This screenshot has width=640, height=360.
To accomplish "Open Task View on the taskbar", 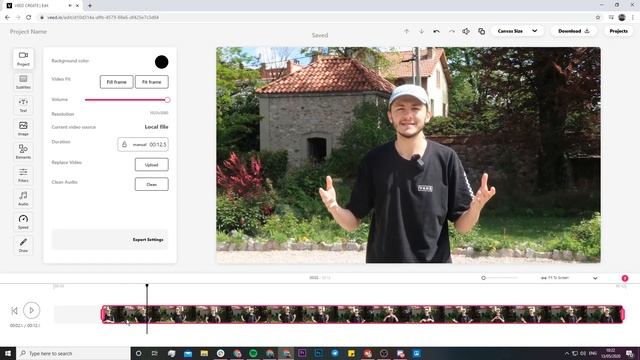I will click(155, 353).
